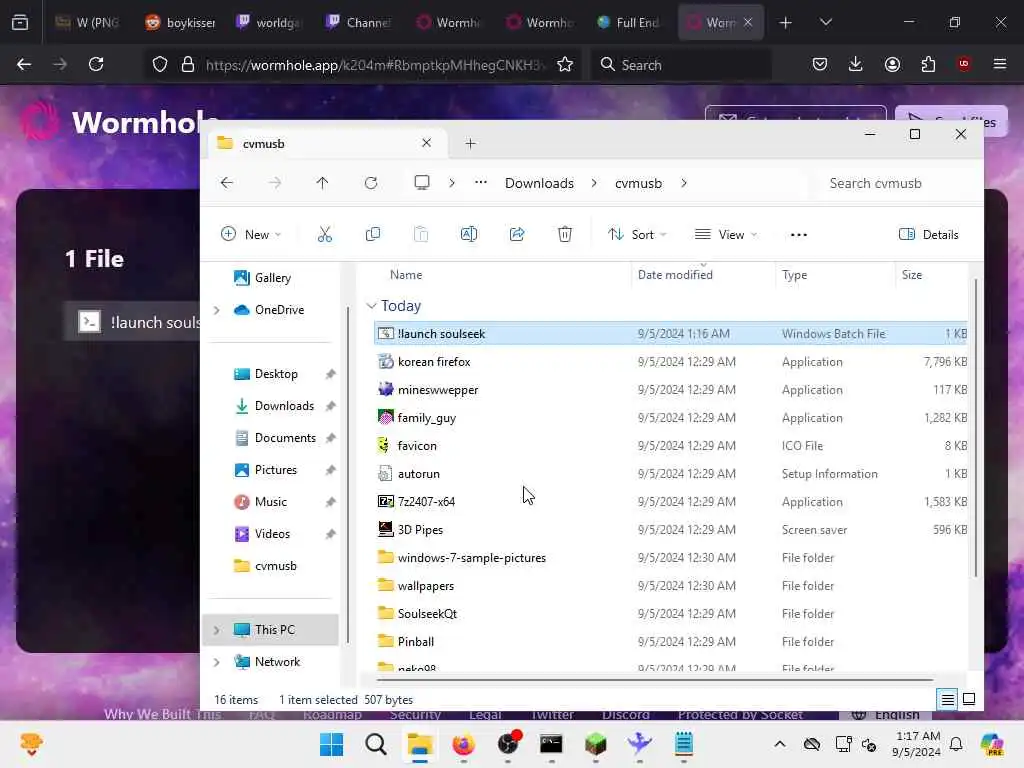
Task: Open terminal from the taskbar
Action: tap(551, 744)
